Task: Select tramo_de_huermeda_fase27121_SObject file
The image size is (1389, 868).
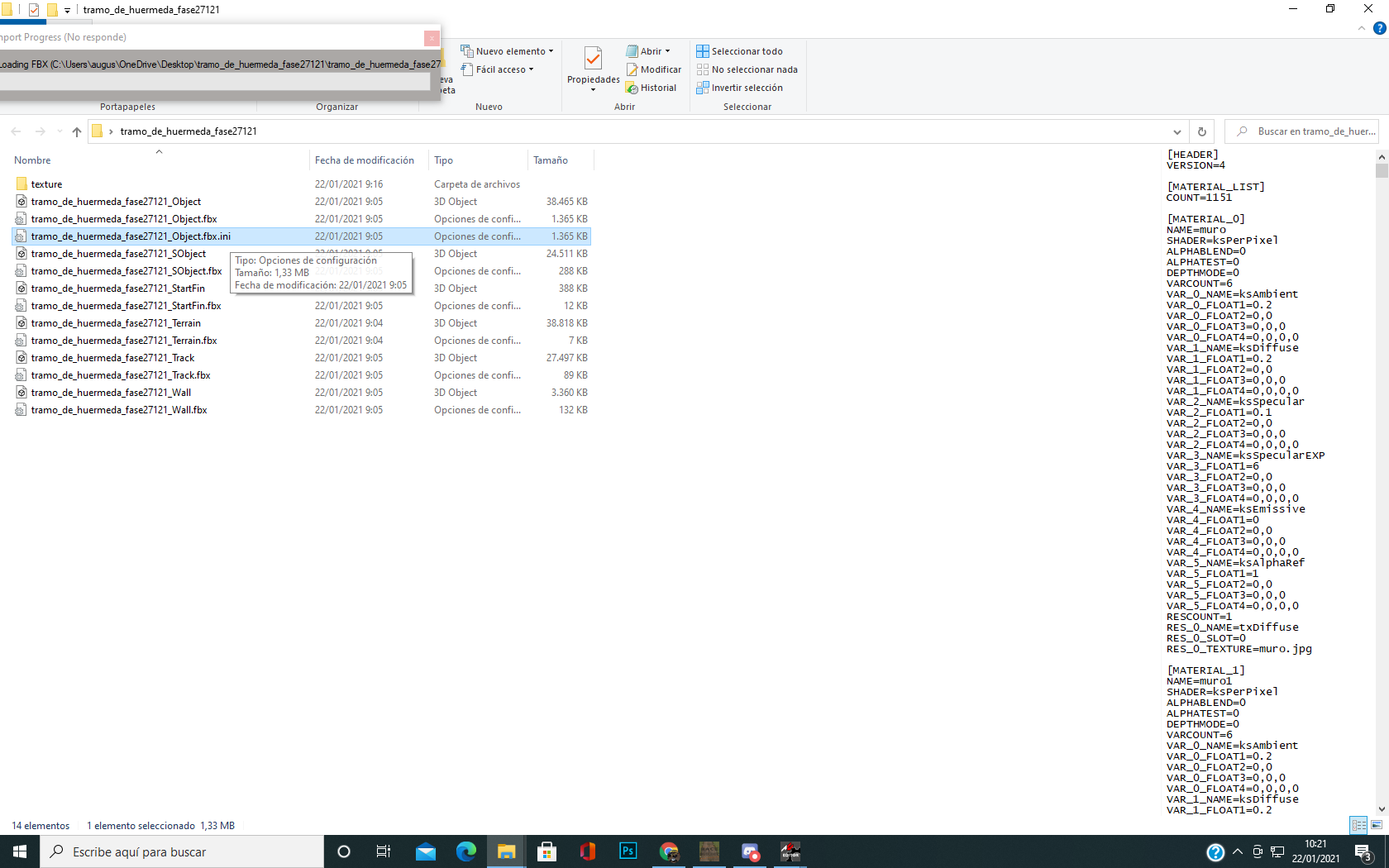Action: [x=302, y=254]
